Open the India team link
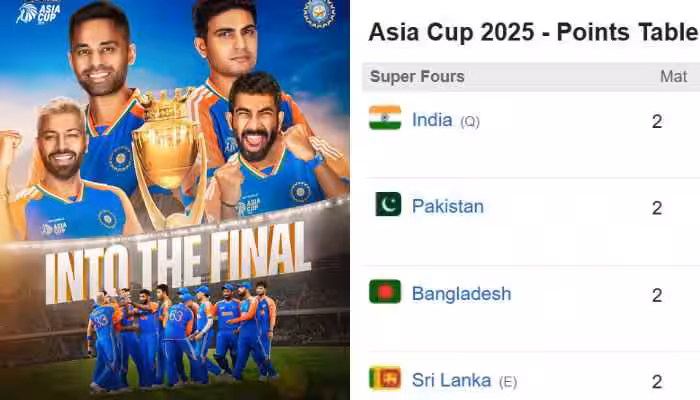The height and width of the screenshot is (400, 700). [432, 120]
